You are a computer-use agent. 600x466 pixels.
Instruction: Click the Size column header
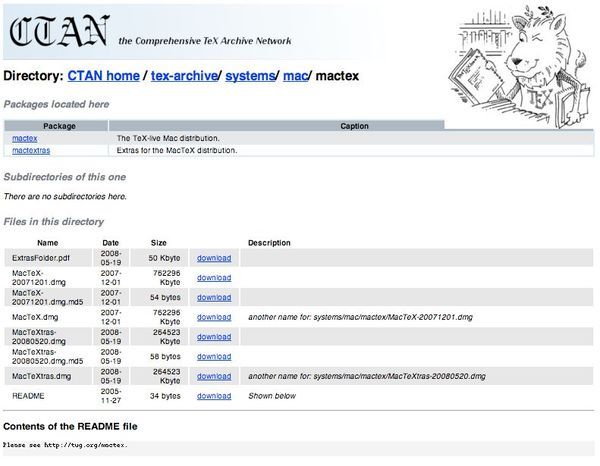tap(158, 243)
